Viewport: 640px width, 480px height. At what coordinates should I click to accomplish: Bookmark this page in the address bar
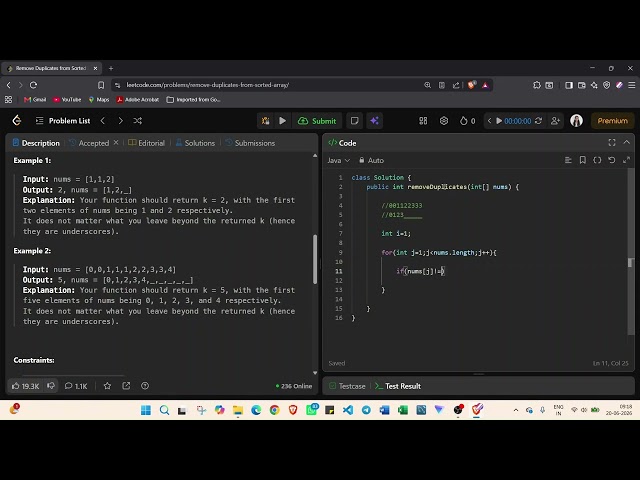(x=101, y=85)
